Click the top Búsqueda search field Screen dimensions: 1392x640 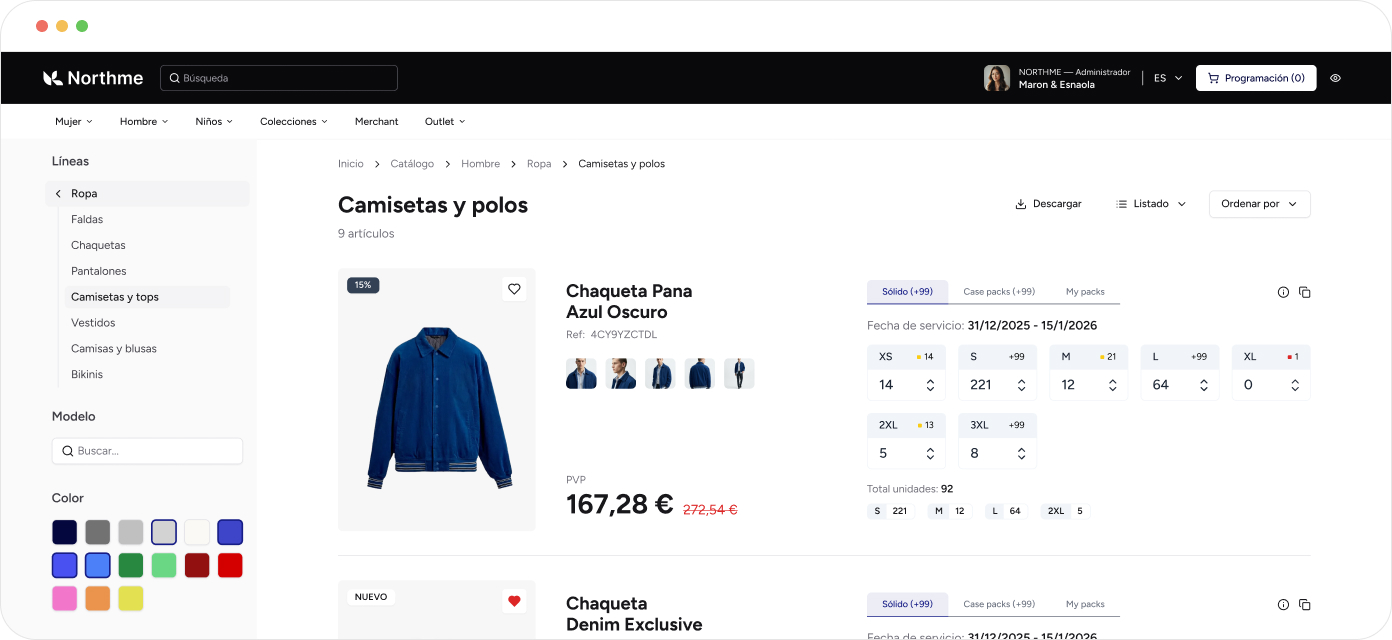279,78
